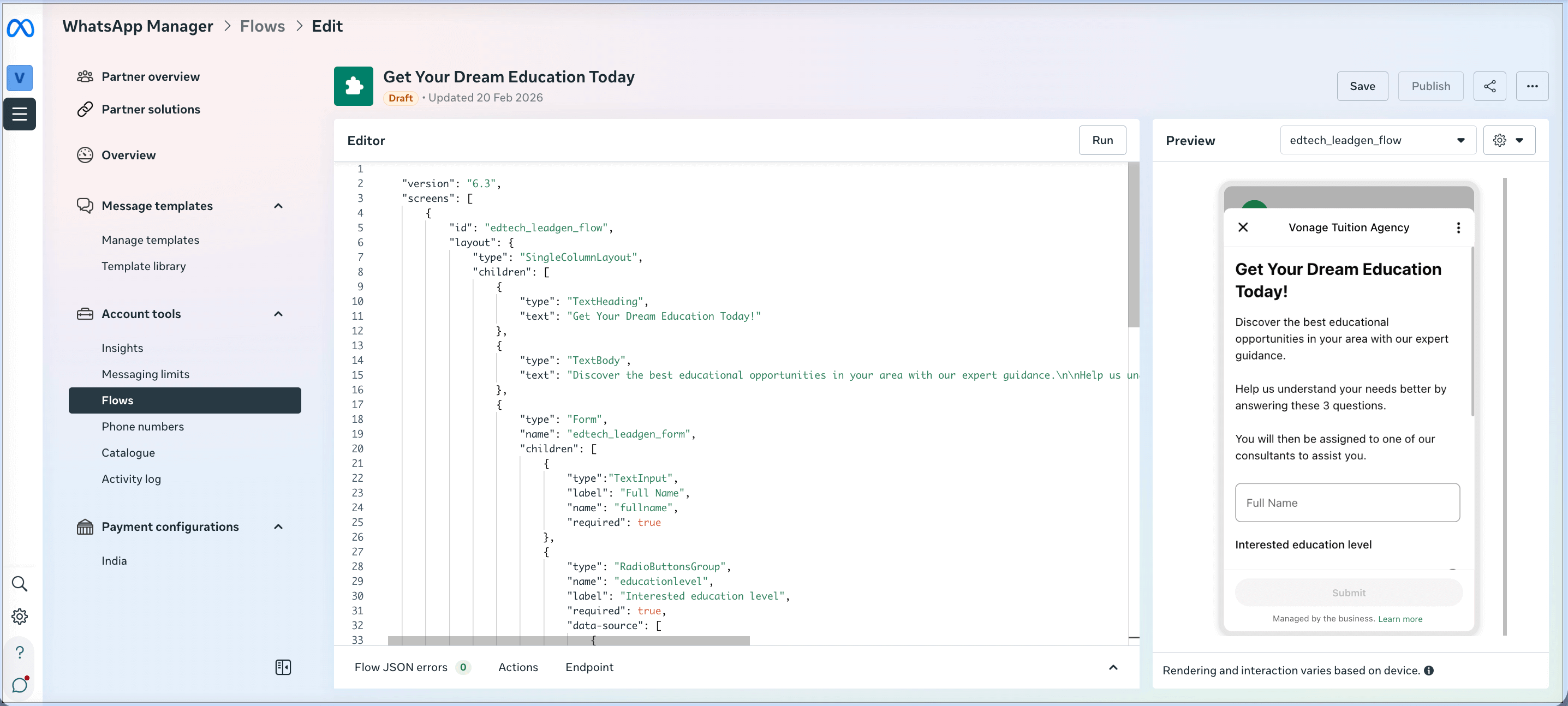This screenshot has width=1568, height=706.
Task: Expand the bottom errors panel chevron
Action: pos(1113,667)
